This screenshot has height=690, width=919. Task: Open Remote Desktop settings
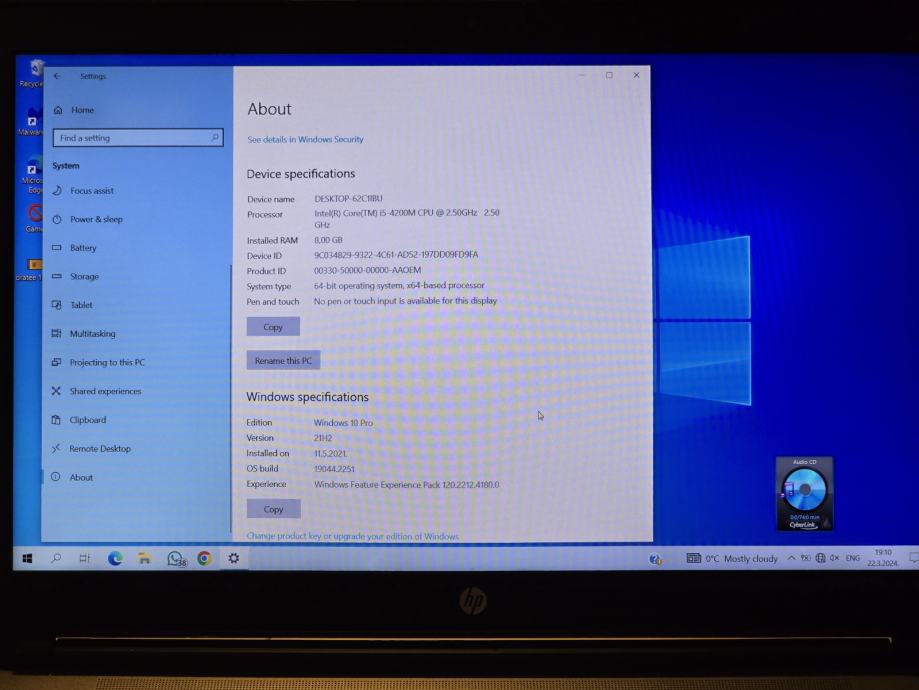click(x=100, y=448)
